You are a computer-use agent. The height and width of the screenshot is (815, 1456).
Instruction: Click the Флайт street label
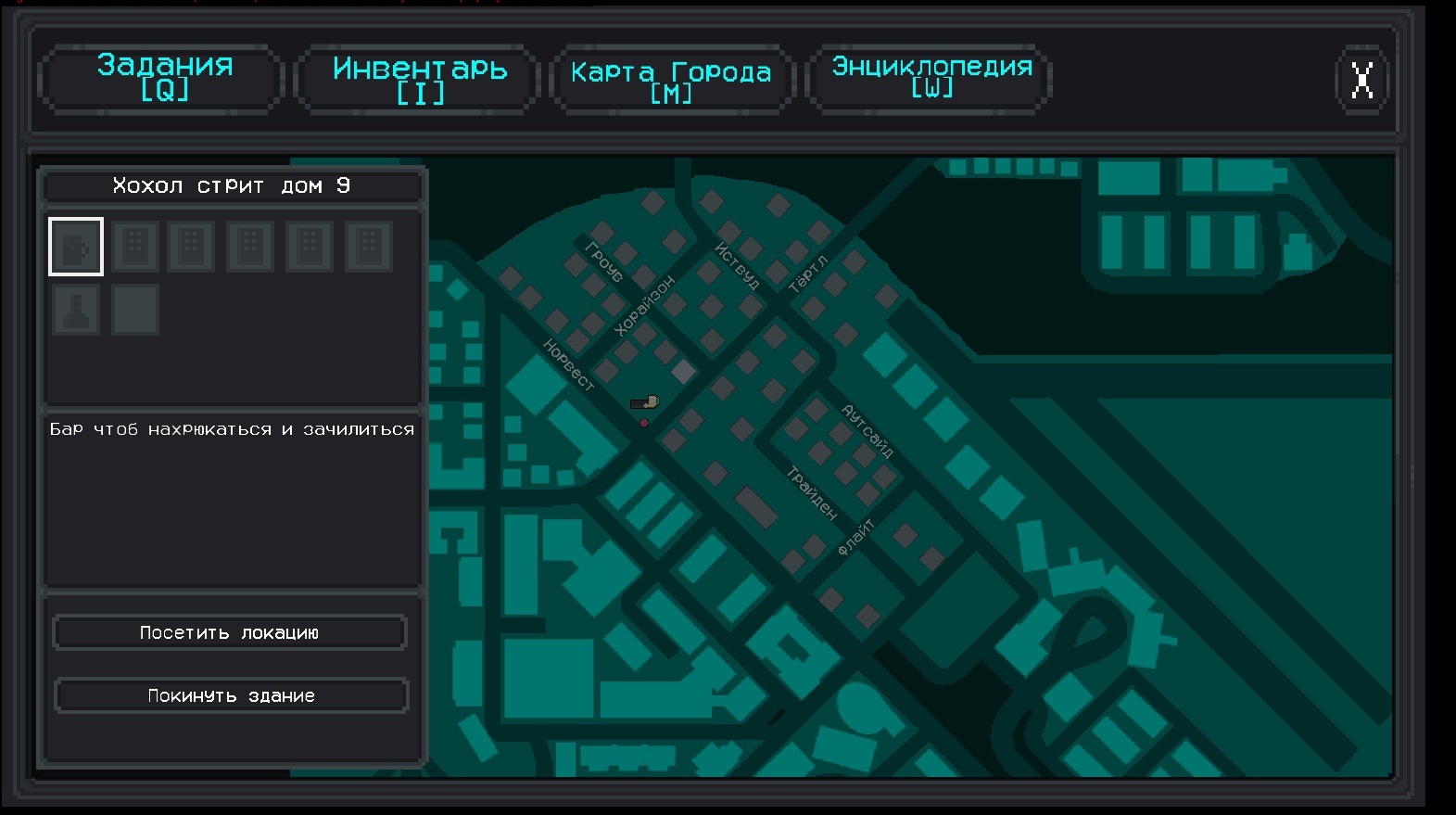click(855, 538)
